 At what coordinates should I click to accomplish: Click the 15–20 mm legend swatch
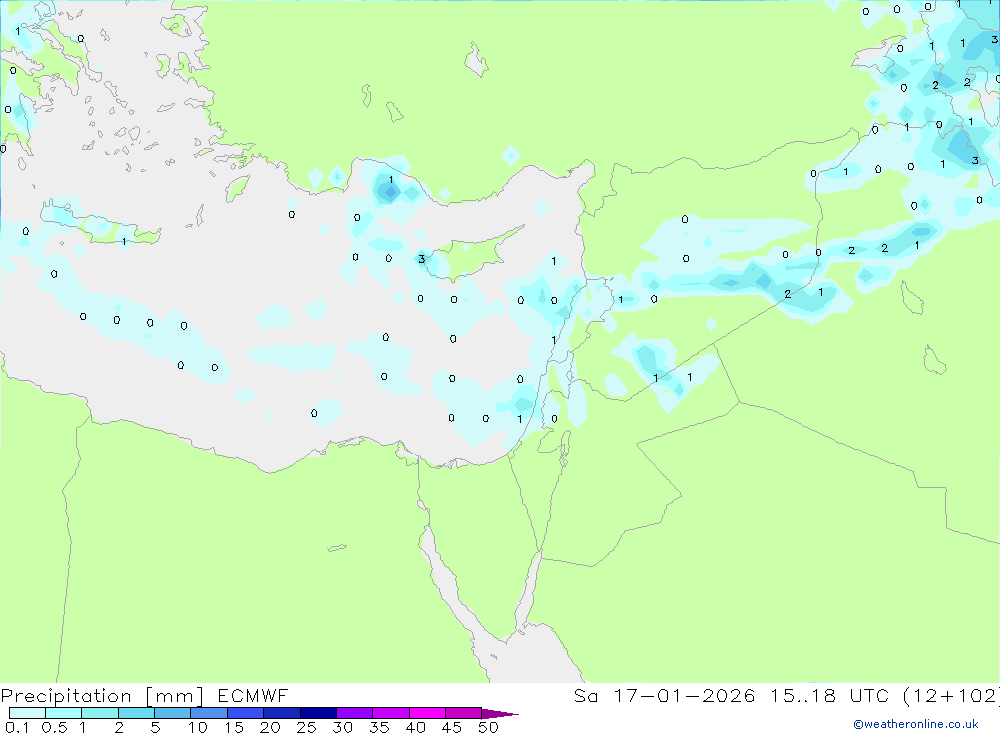tap(246, 713)
